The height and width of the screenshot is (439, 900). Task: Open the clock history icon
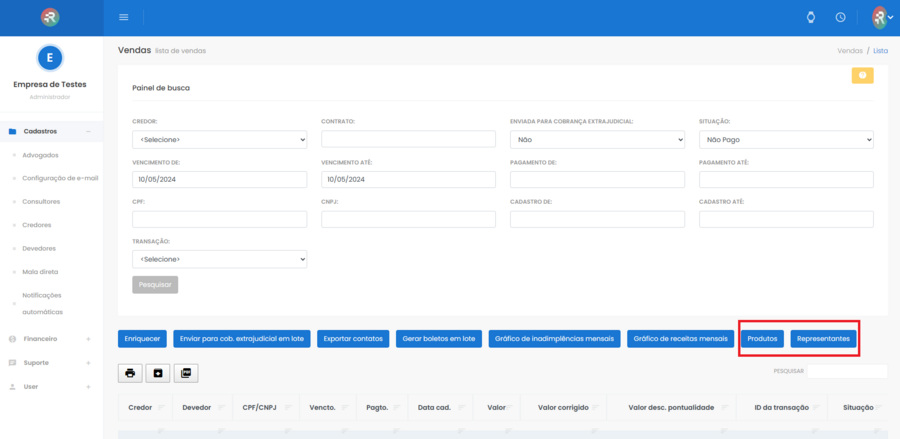841,17
